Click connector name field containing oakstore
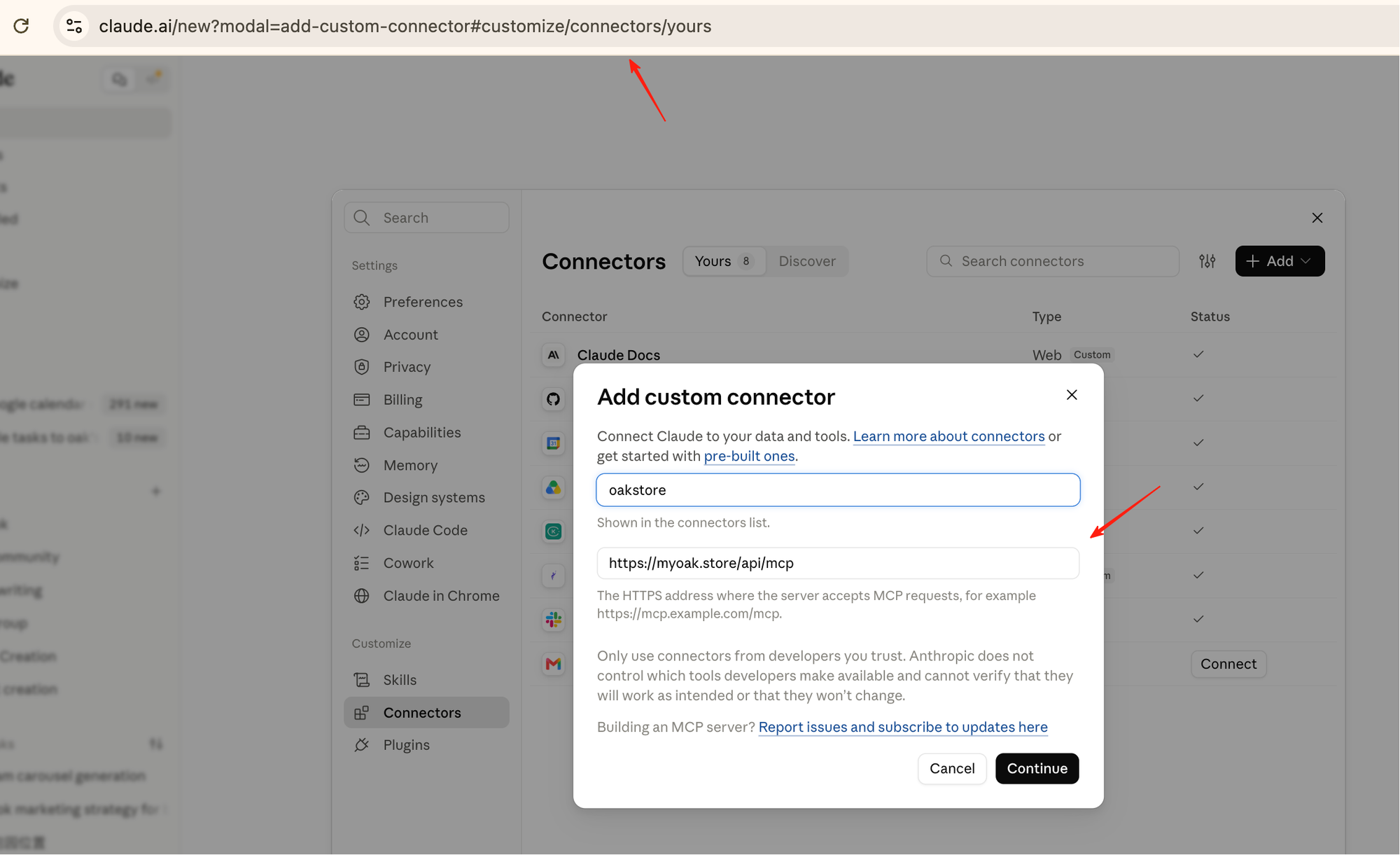Viewport: 1400px width, 855px height. [838, 490]
